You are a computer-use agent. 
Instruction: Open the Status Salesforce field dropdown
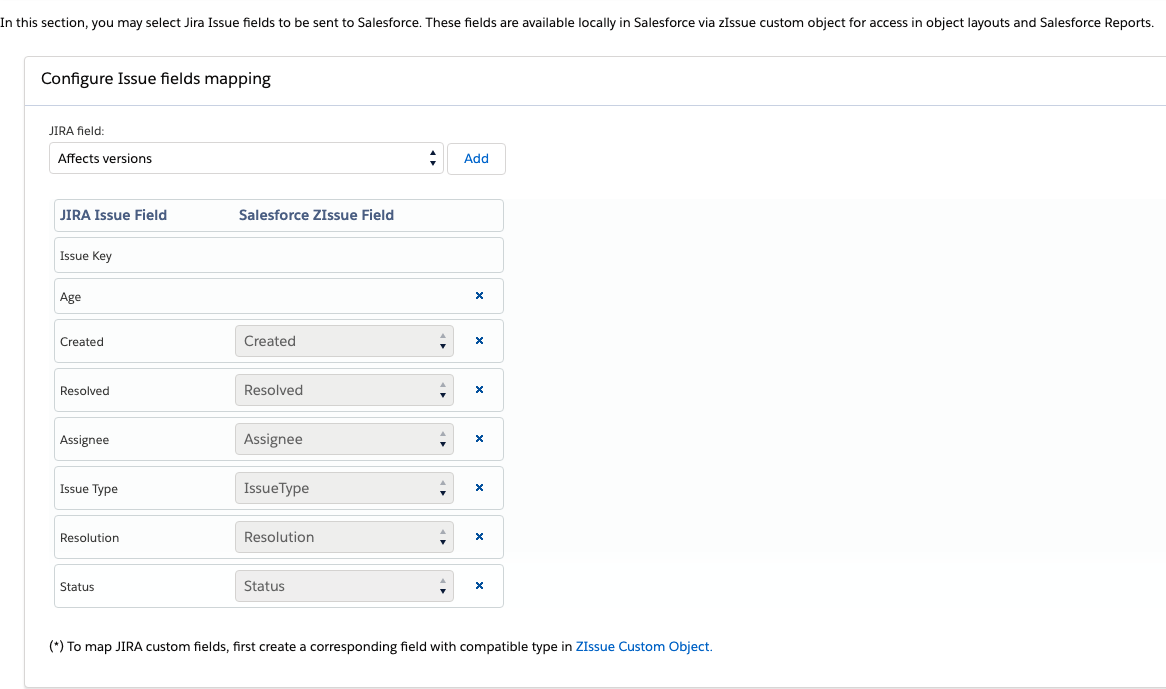click(344, 586)
